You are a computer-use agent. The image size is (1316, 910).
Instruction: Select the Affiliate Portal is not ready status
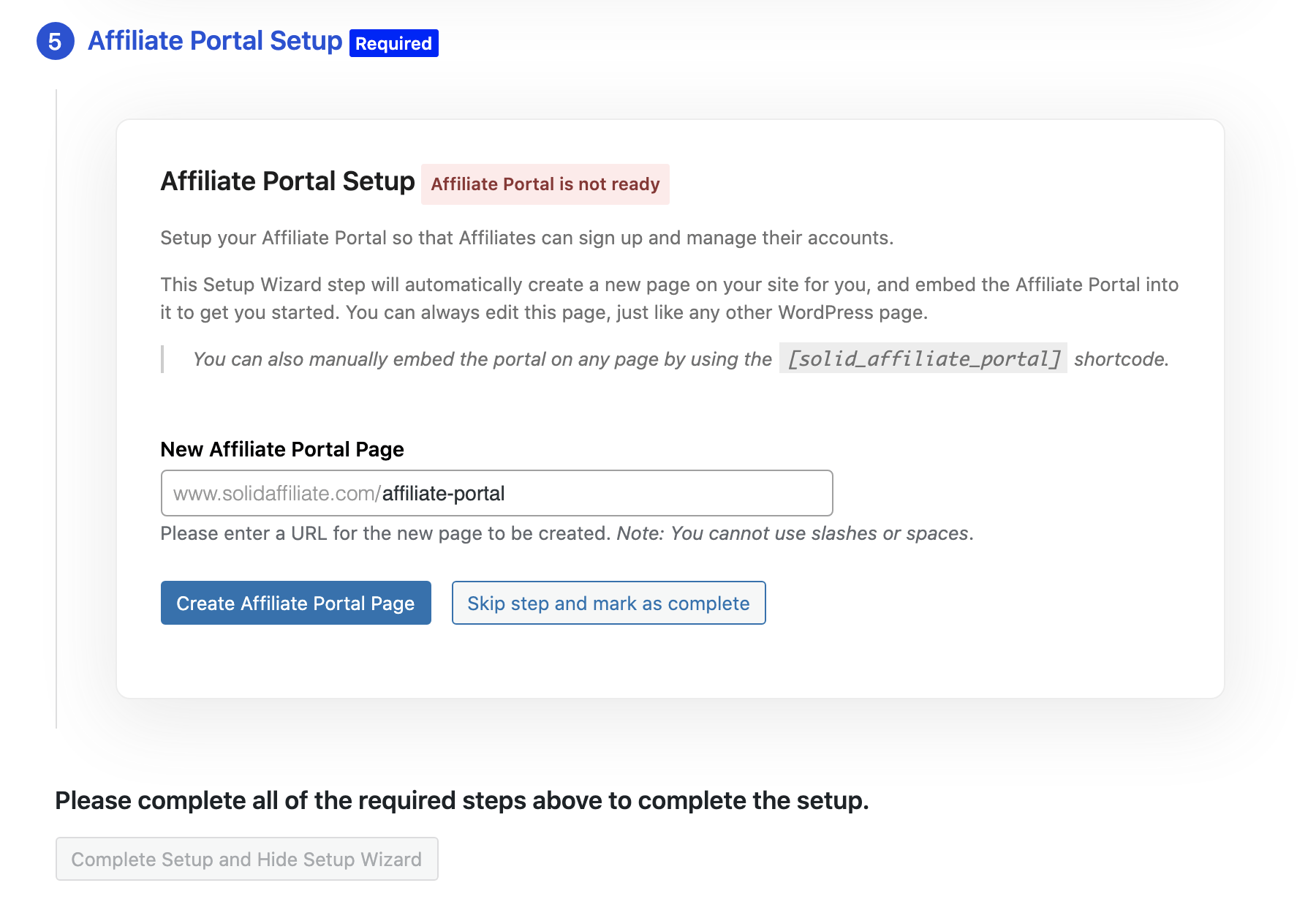click(544, 184)
